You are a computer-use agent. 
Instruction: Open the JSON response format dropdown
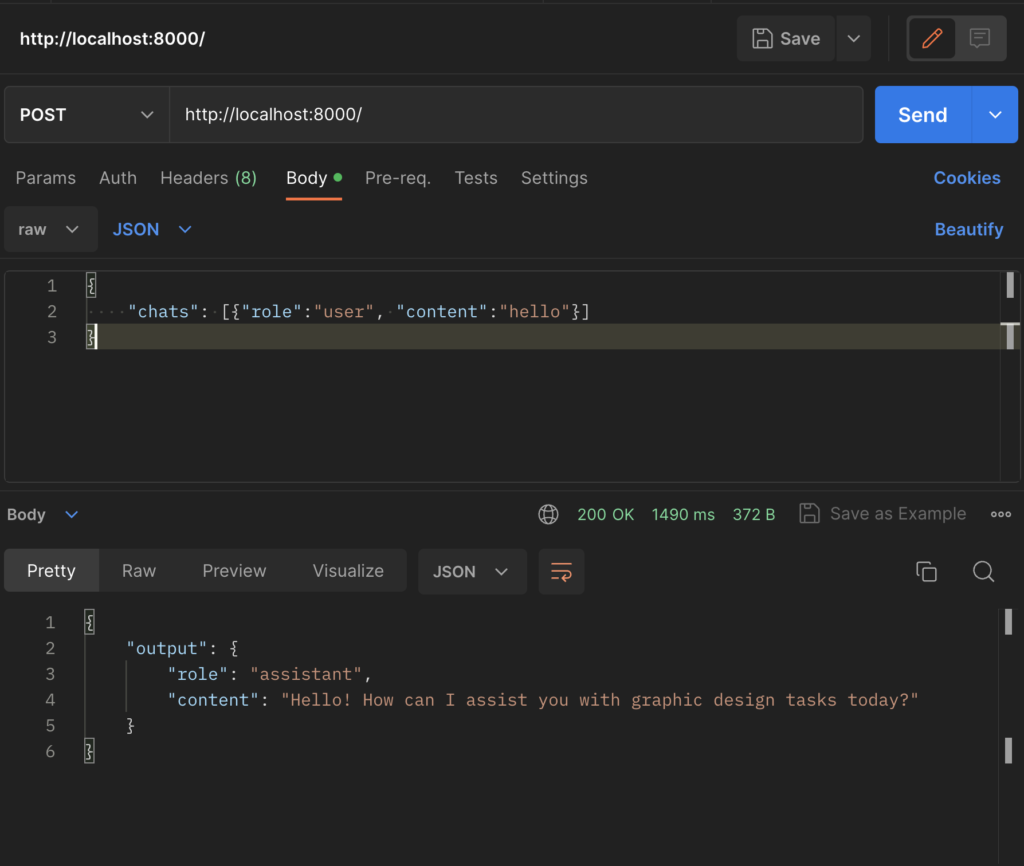point(471,572)
